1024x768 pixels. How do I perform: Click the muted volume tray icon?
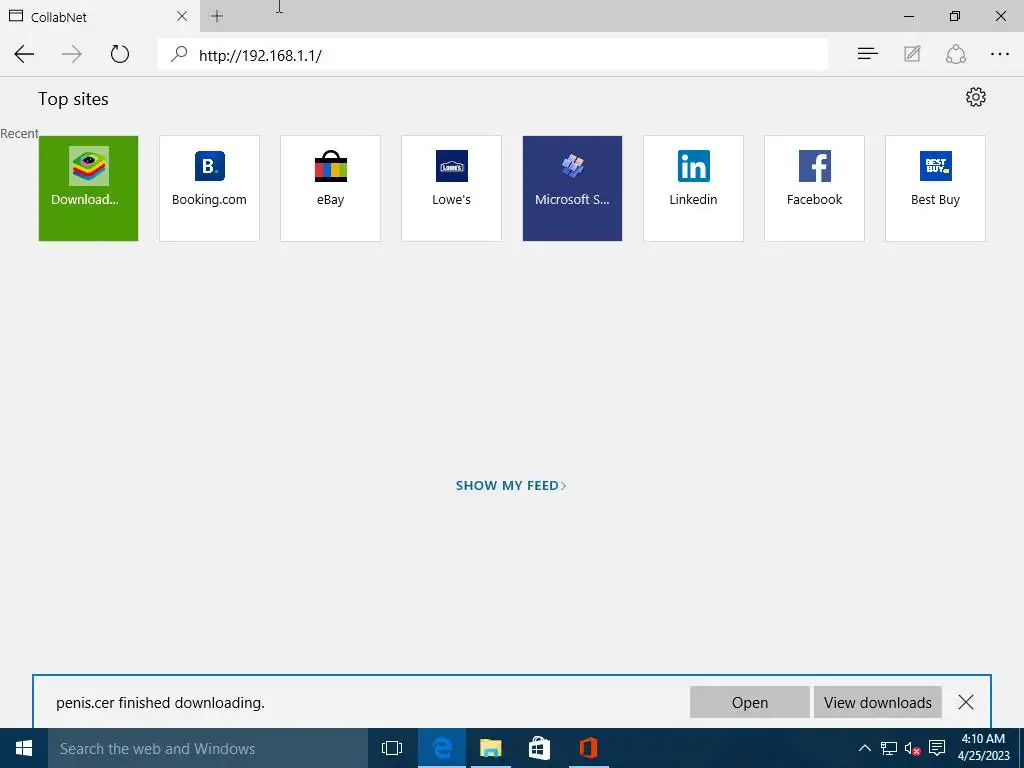912,748
